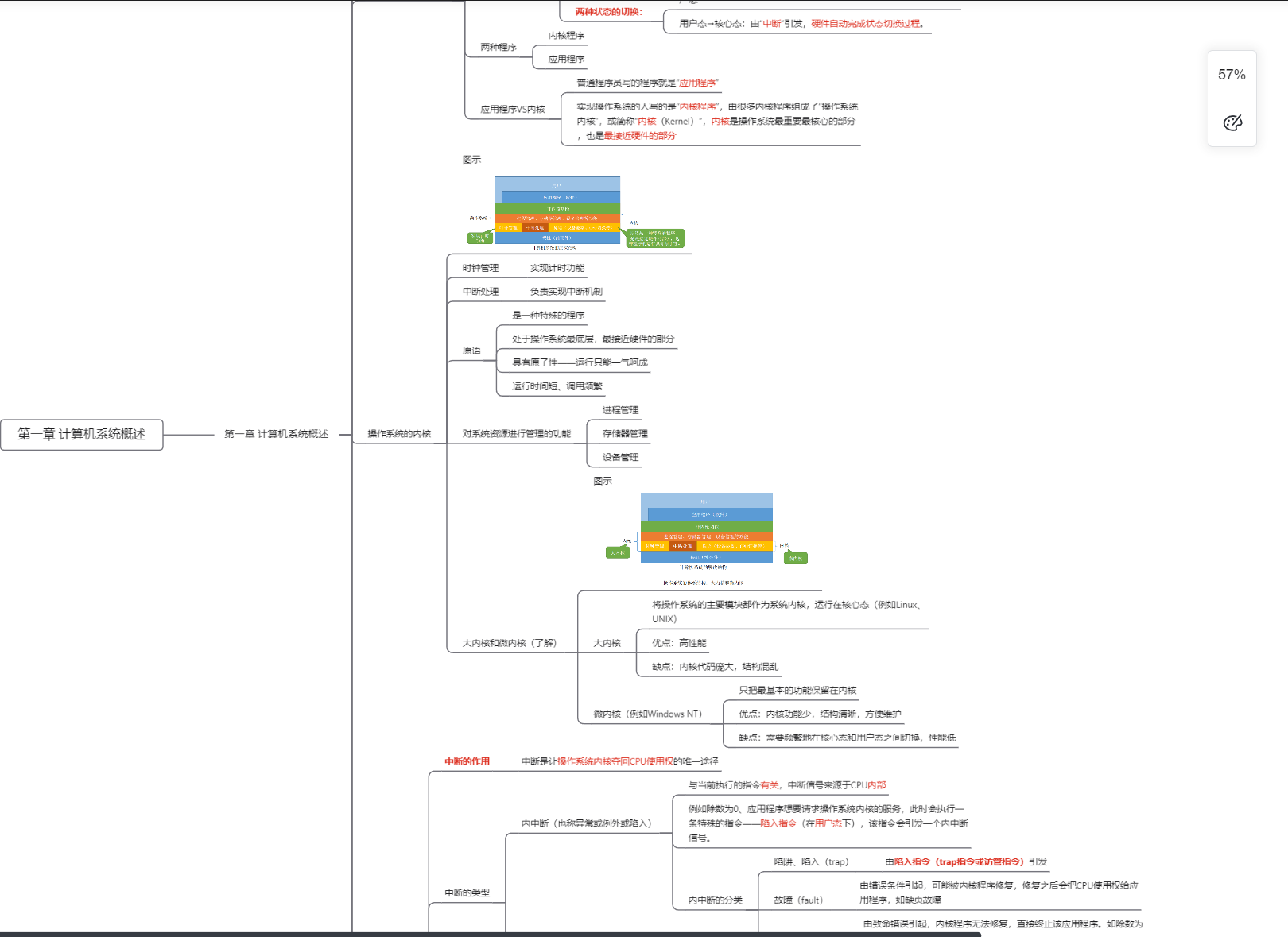Select the 时钟管理 node
The image size is (1288, 937).
coord(480,269)
